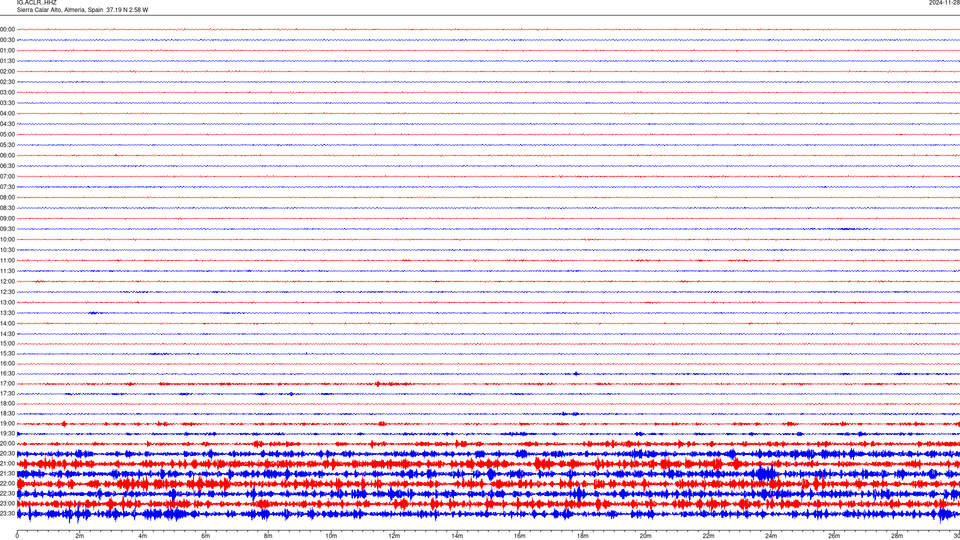The width and height of the screenshot is (960, 540).
Task: Select the 11:00 trace time label
Action: coord(7,260)
